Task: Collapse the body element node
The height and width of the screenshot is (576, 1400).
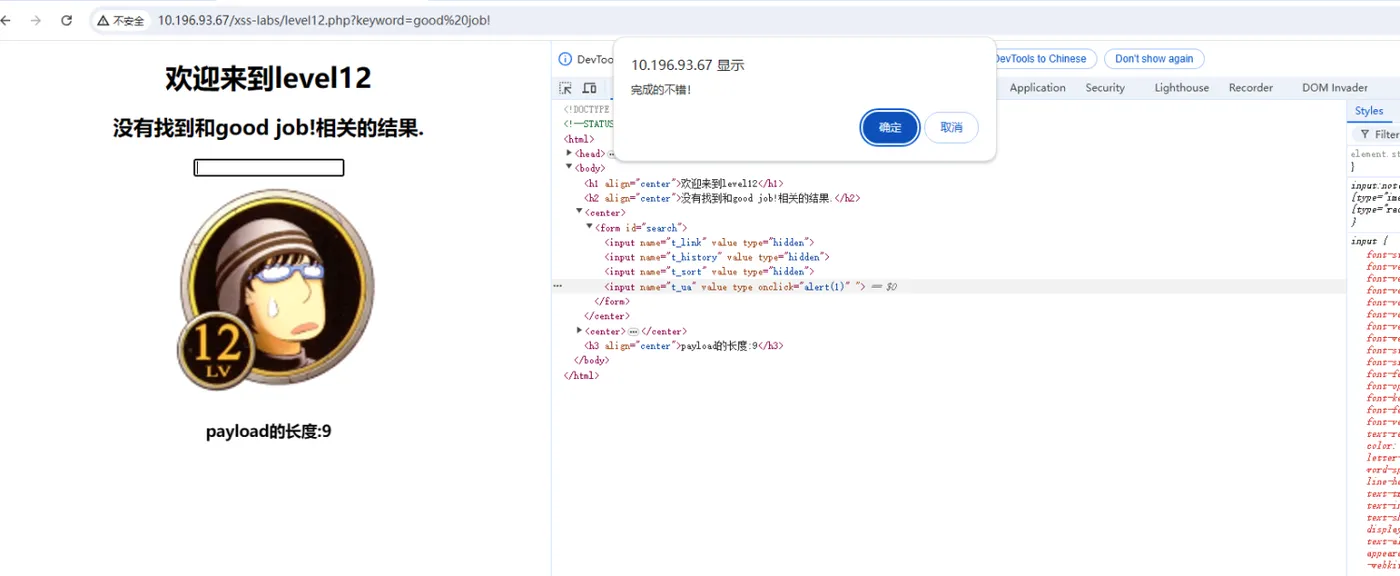Action: tap(569, 167)
